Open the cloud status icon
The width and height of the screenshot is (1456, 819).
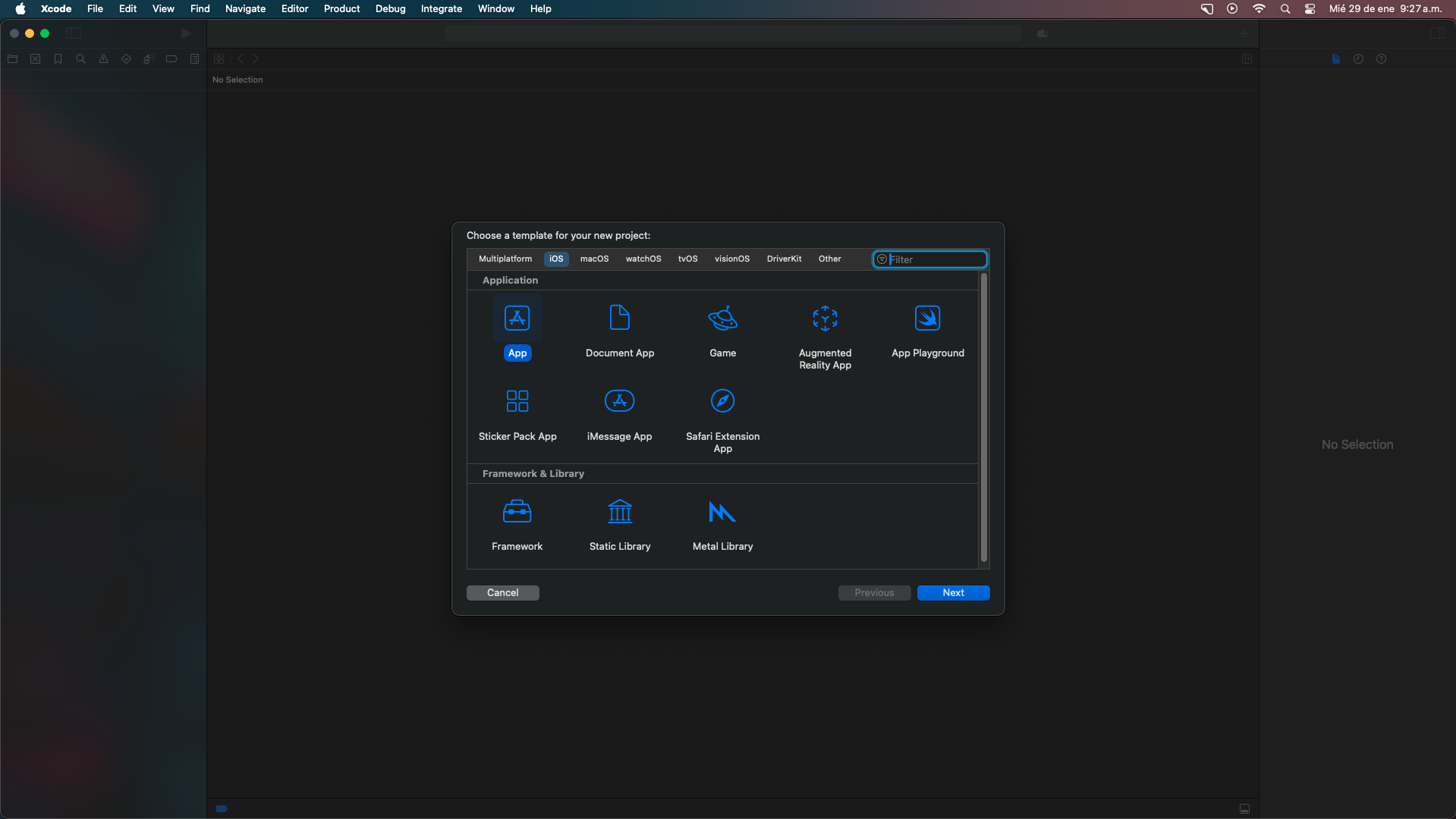click(1043, 33)
